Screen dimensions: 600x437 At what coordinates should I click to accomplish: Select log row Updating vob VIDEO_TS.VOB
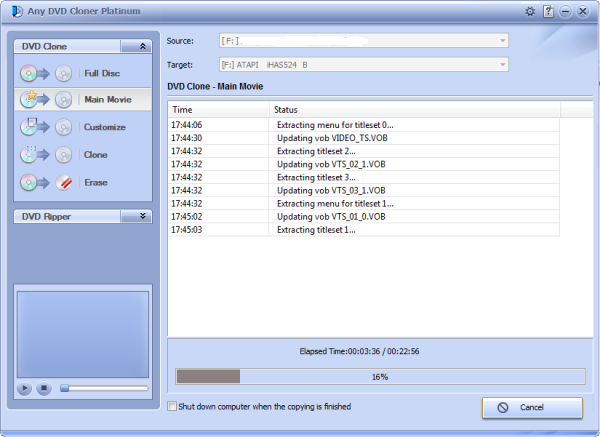364,138
